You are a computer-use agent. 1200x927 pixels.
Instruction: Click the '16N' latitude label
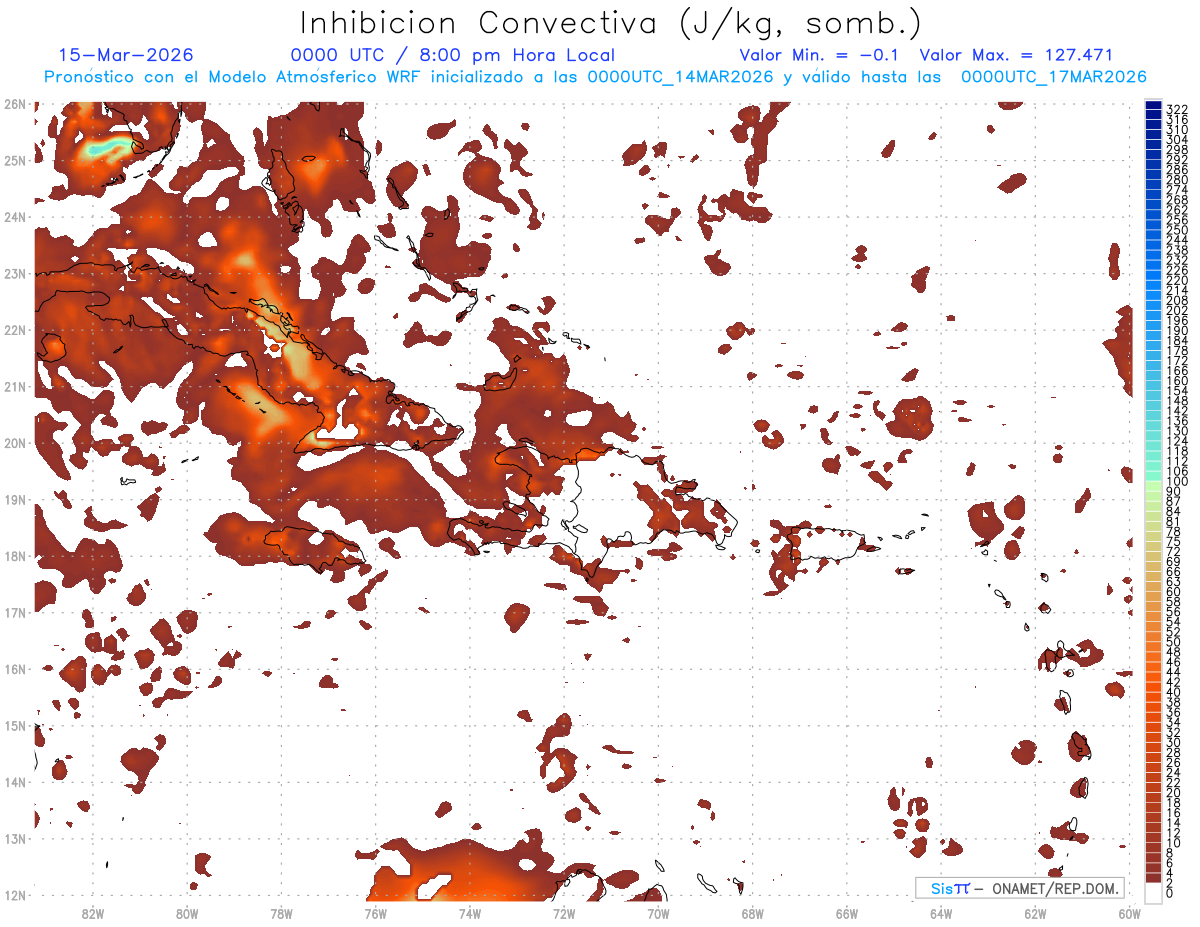tap(15, 669)
